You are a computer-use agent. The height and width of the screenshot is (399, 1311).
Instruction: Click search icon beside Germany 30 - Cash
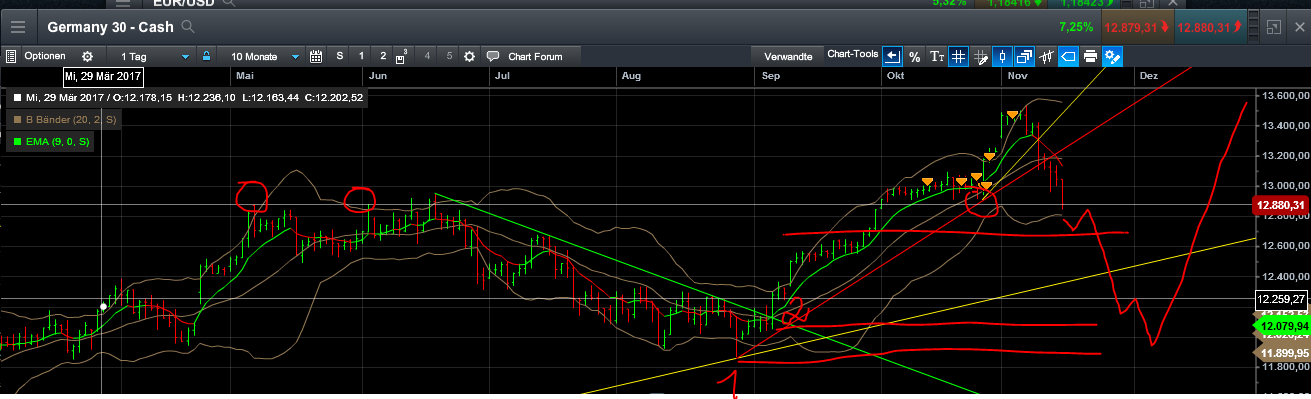[189, 27]
